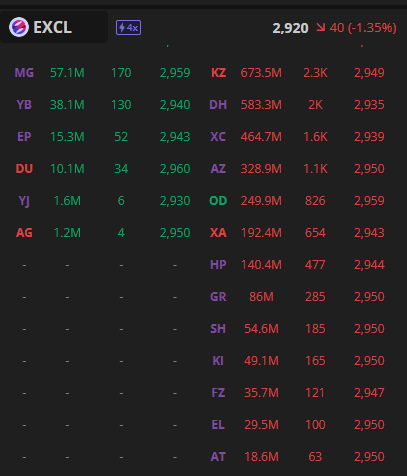The height and width of the screenshot is (476, 407).
Task: Click the EXCL stock logo icon
Action: 19,27
